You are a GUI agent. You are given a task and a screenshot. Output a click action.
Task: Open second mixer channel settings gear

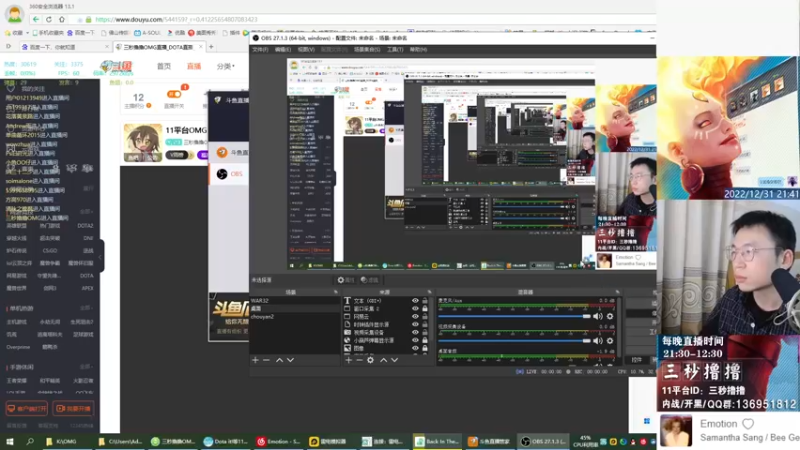[x=610, y=341]
